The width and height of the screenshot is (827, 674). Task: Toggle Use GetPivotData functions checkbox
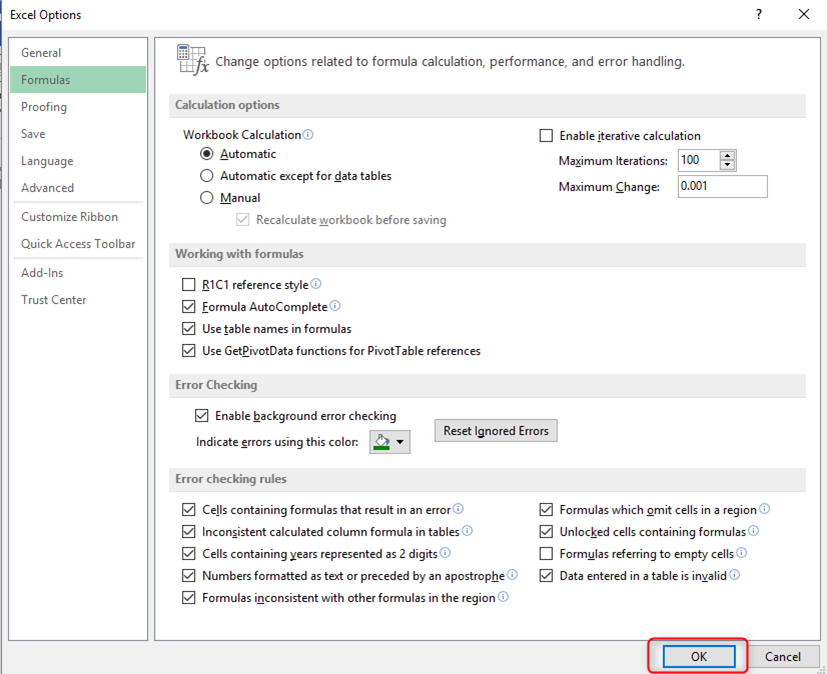click(x=188, y=351)
